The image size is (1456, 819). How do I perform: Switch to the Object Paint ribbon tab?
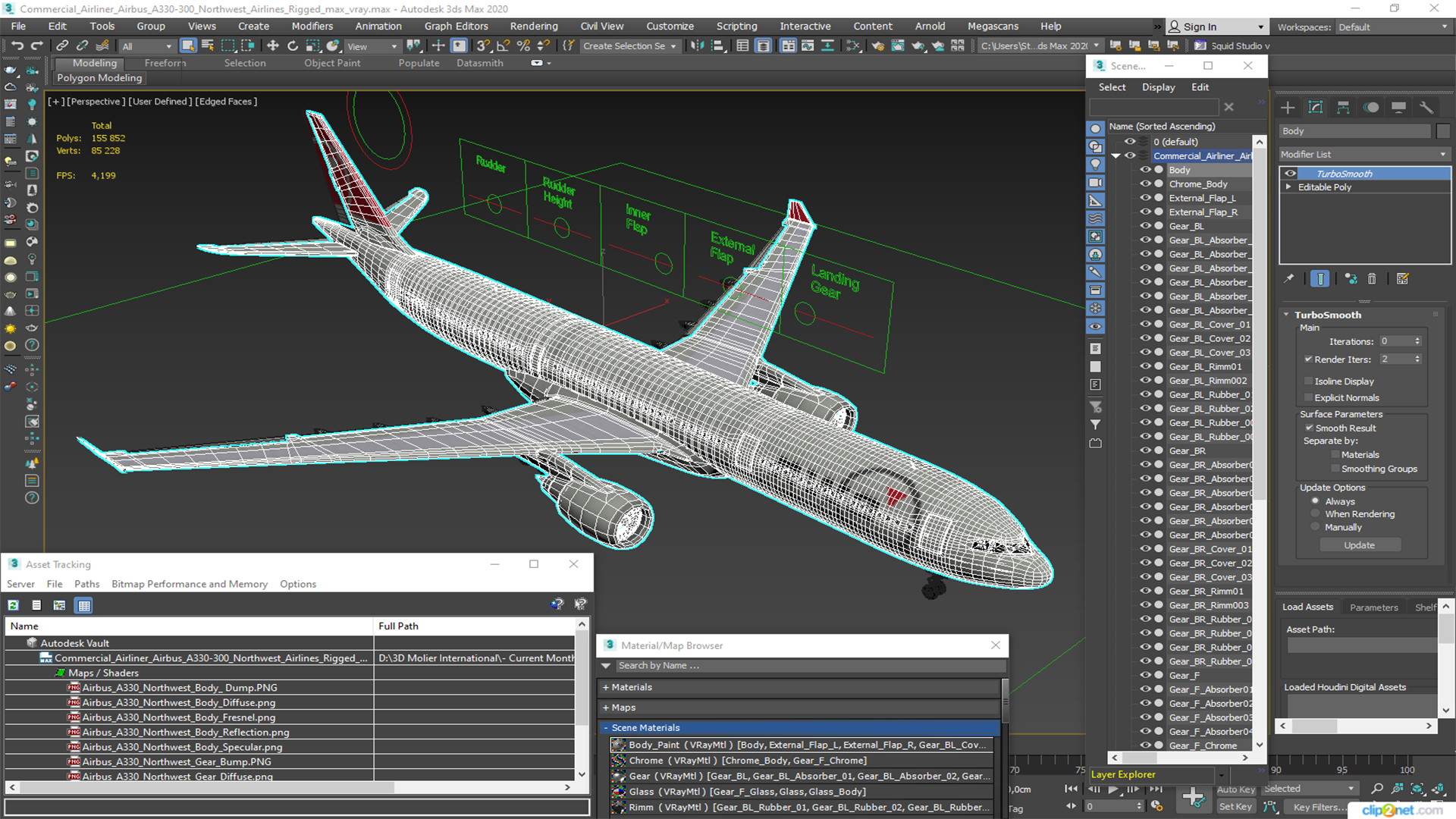(332, 63)
